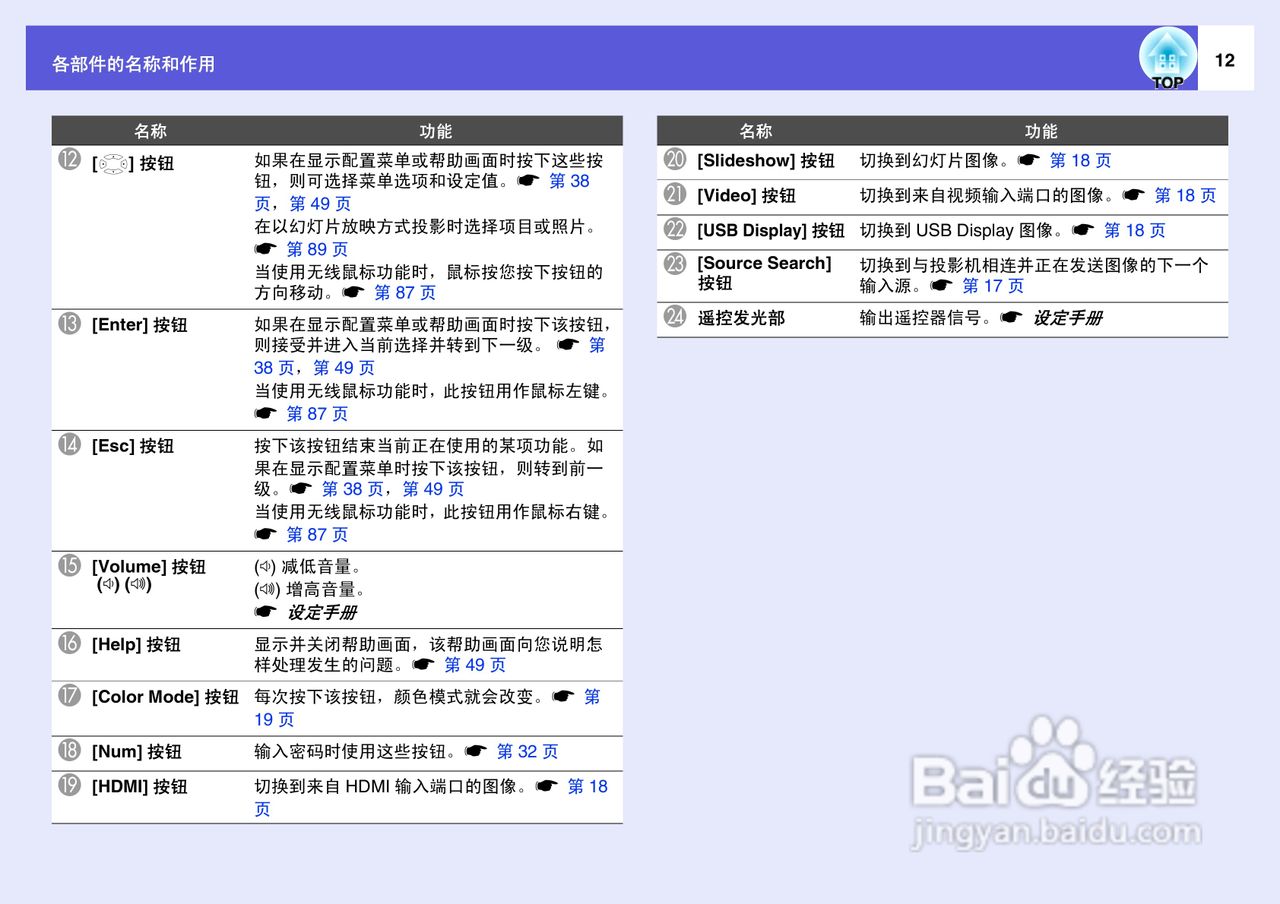The image size is (1280, 904).
Task: Click 设定手册 reference in 遥控发光部 row
Action: click(1067, 318)
